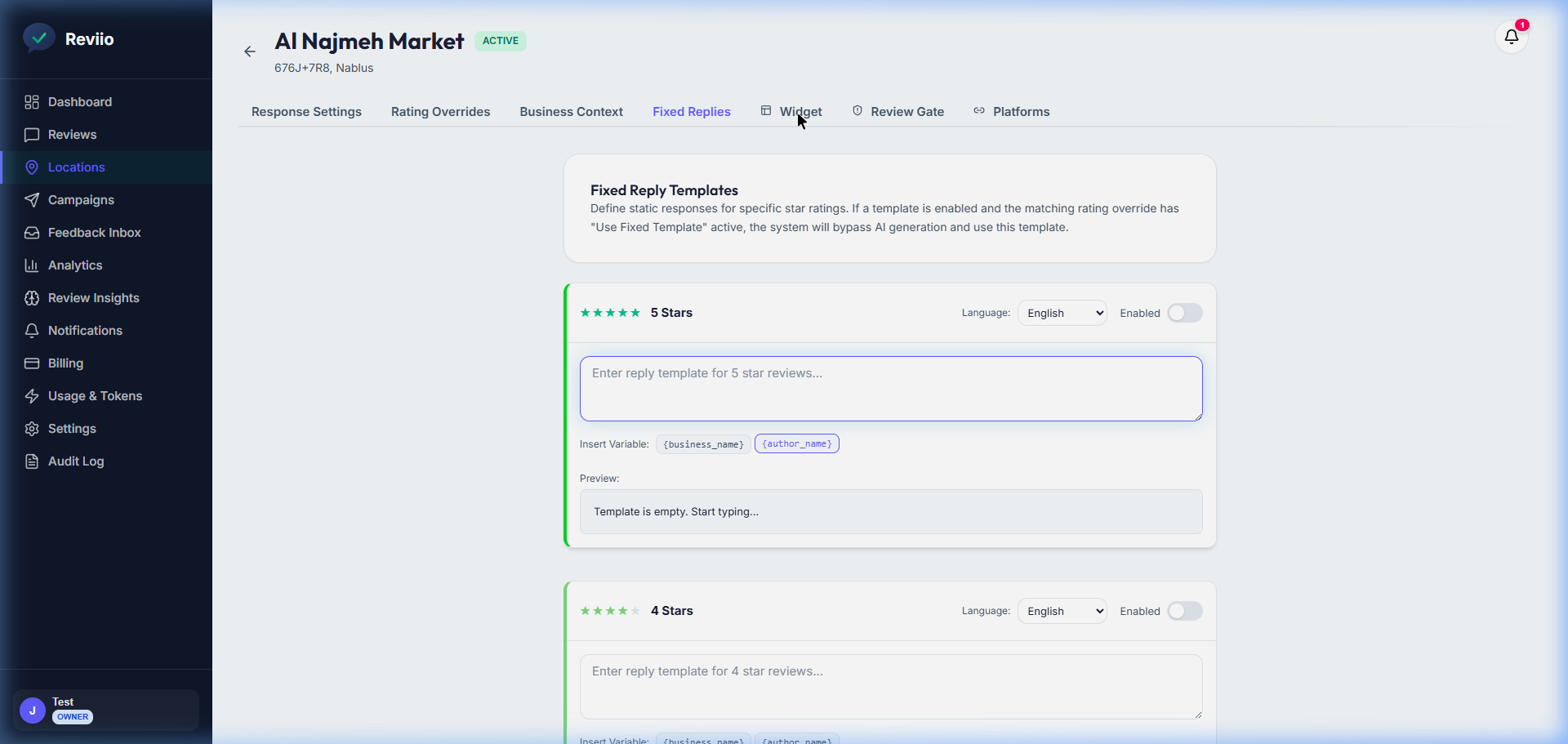Viewport: 1568px width, 744px height.
Task: Click the four stars rating icon
Action: click(610, 611)
